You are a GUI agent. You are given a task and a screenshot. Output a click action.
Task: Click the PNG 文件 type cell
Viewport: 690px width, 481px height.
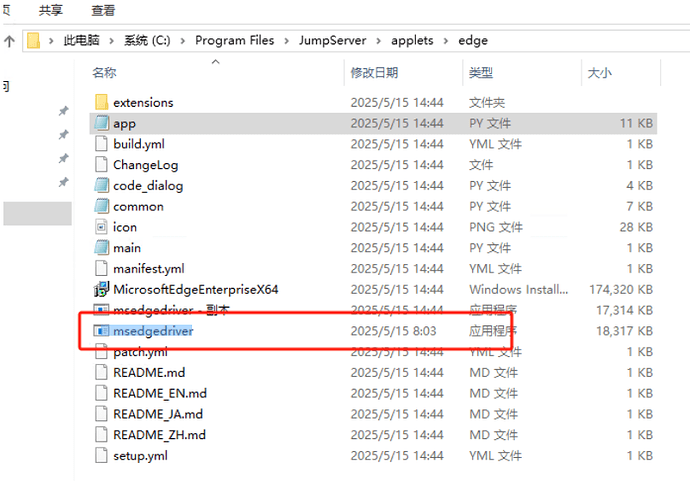coord(496,227)
